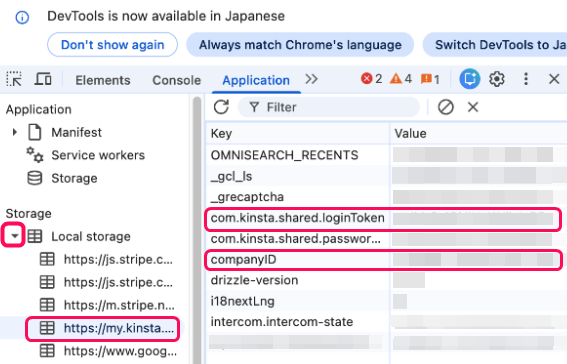The height and width of the screenshot is (364, 567).
Task: Expand the Manifest tree item arrow
Action: coord(14,132)
